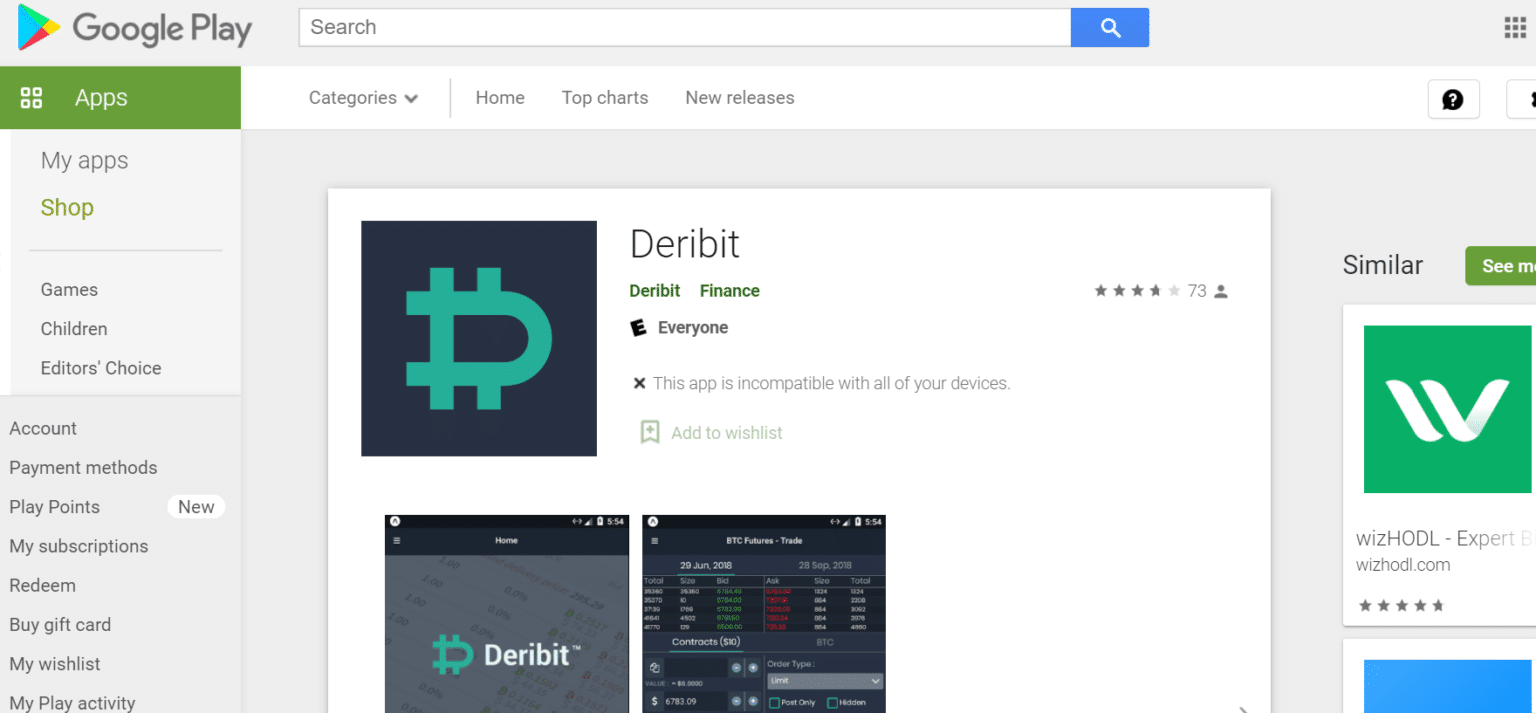Screen dimensions: 1536x713
Task: Click the blue search magnifier button
Action: pos(1109,27)
